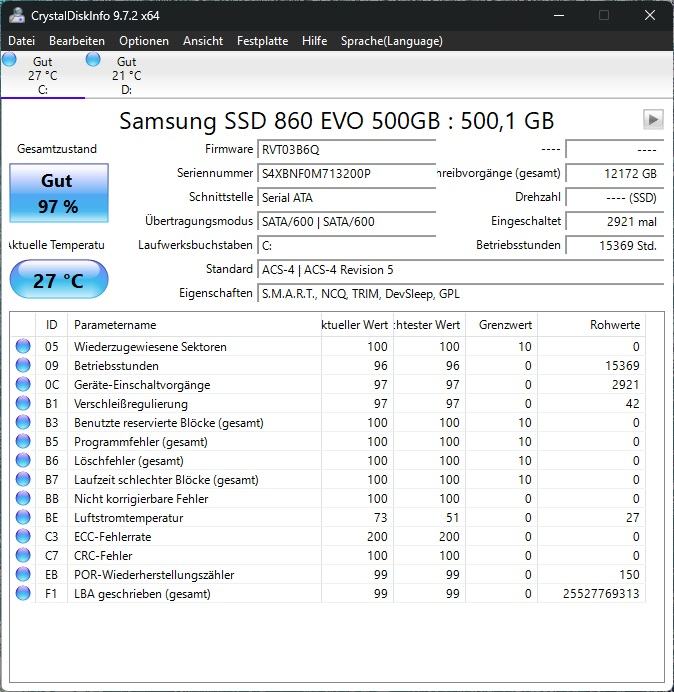The image size is (674, 692).
Task: Click status orb for CRC-Fehler row
Action: pyautogui.click(x=23, y=555)
